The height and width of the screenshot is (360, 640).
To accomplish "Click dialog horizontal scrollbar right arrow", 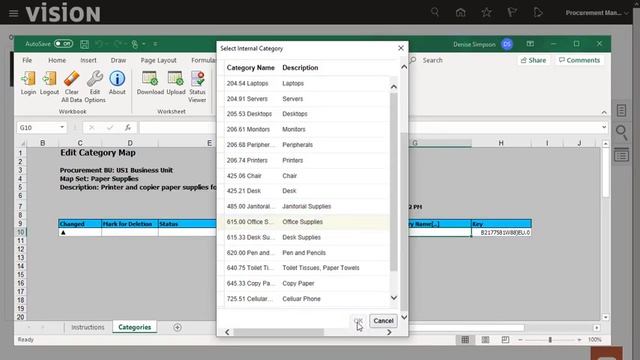I will coord(389,332).
